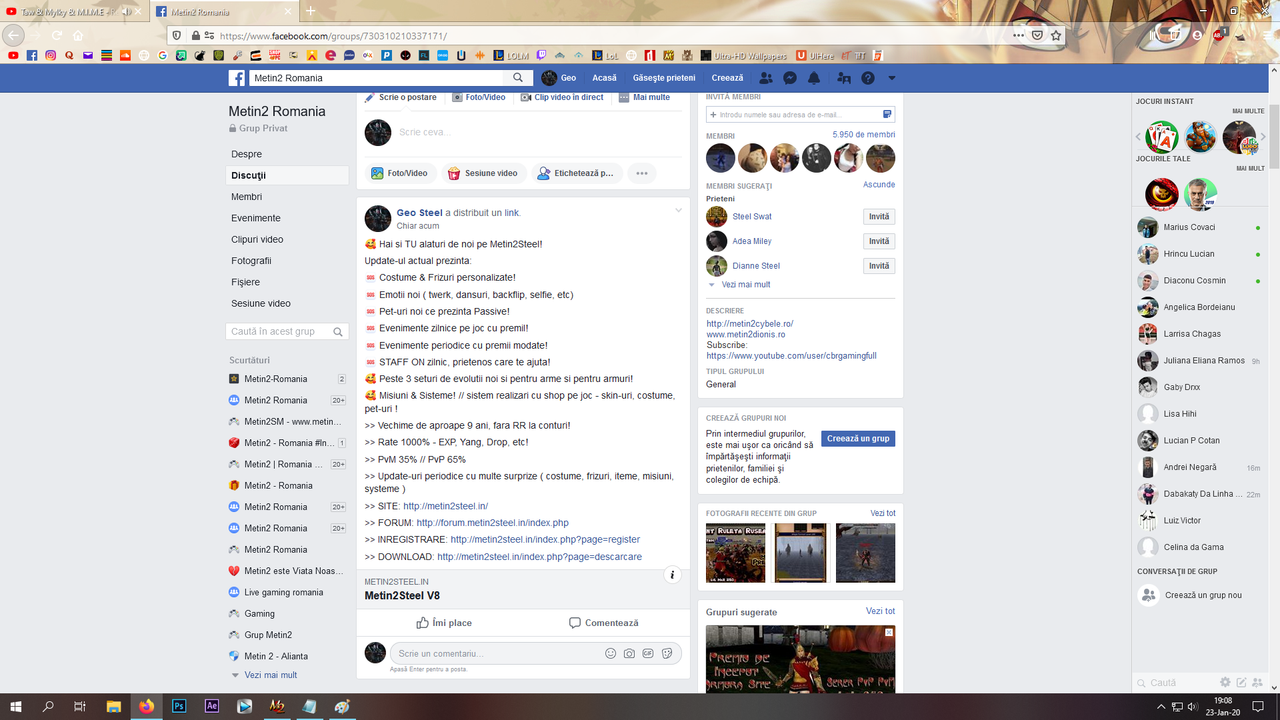Open the forum.metin2steel.in link
1280x720 pixels.
[x=492, y=523]
